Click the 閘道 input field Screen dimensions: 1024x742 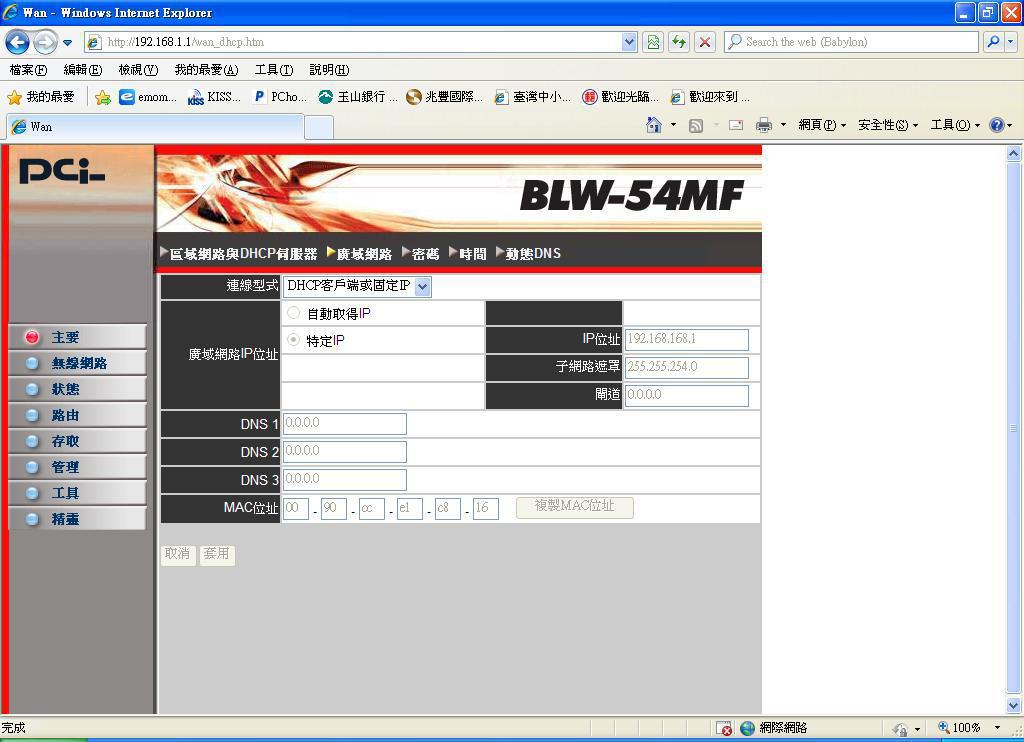(x=686, y=395)
